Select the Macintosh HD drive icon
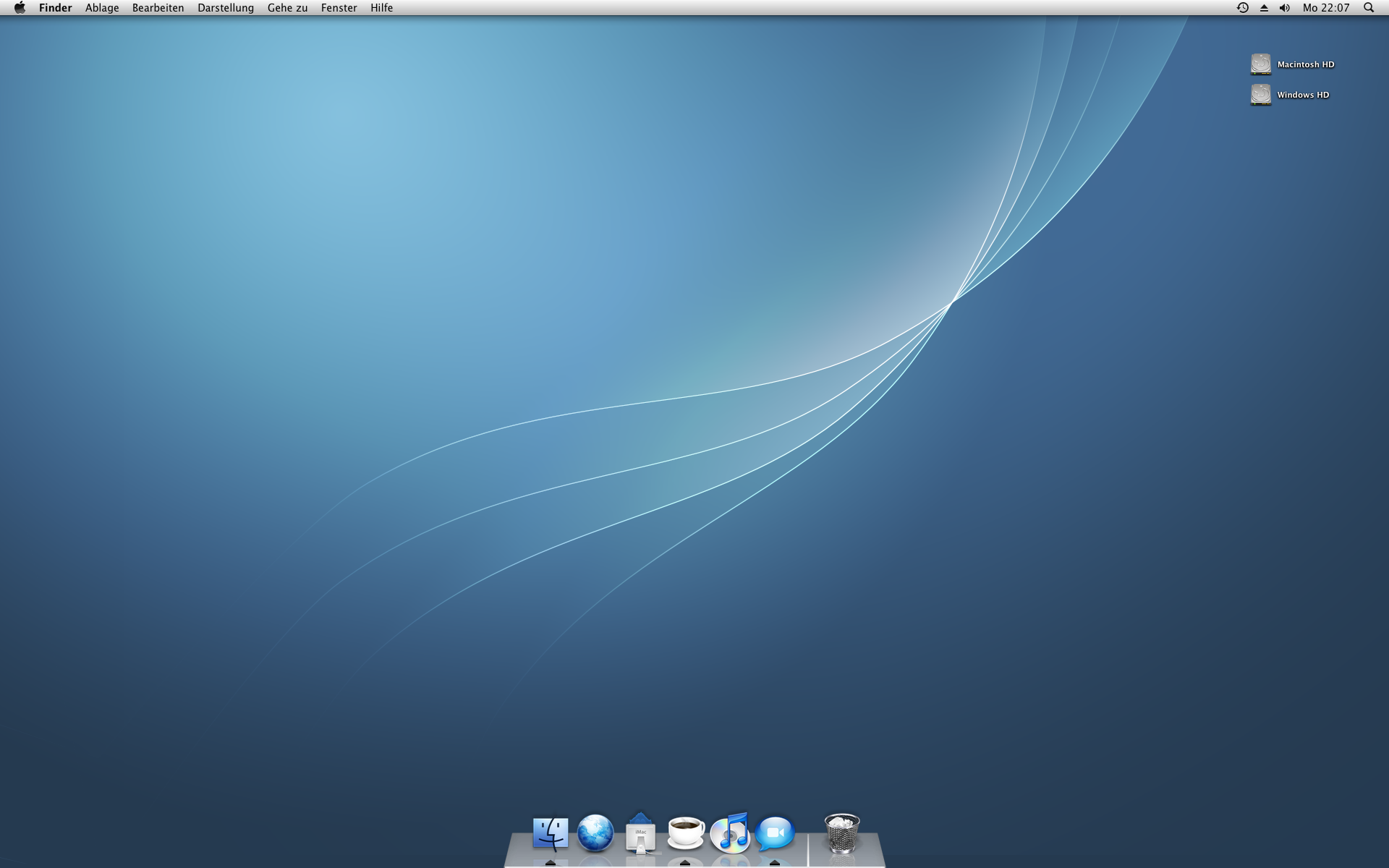This screenshot has width=1389, height=868. 1261,64
